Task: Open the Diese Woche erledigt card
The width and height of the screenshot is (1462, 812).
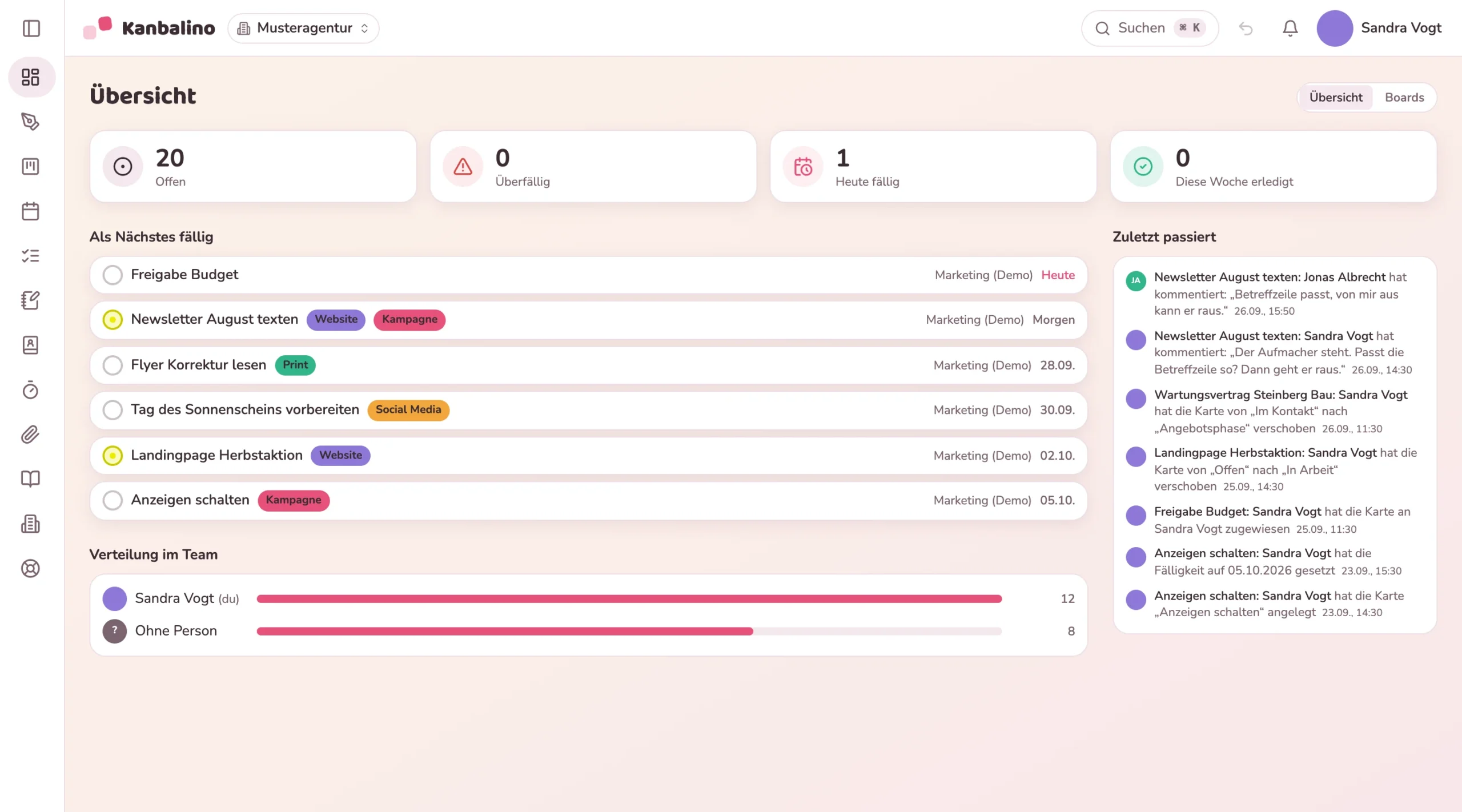Action: tap(1273, 167)
